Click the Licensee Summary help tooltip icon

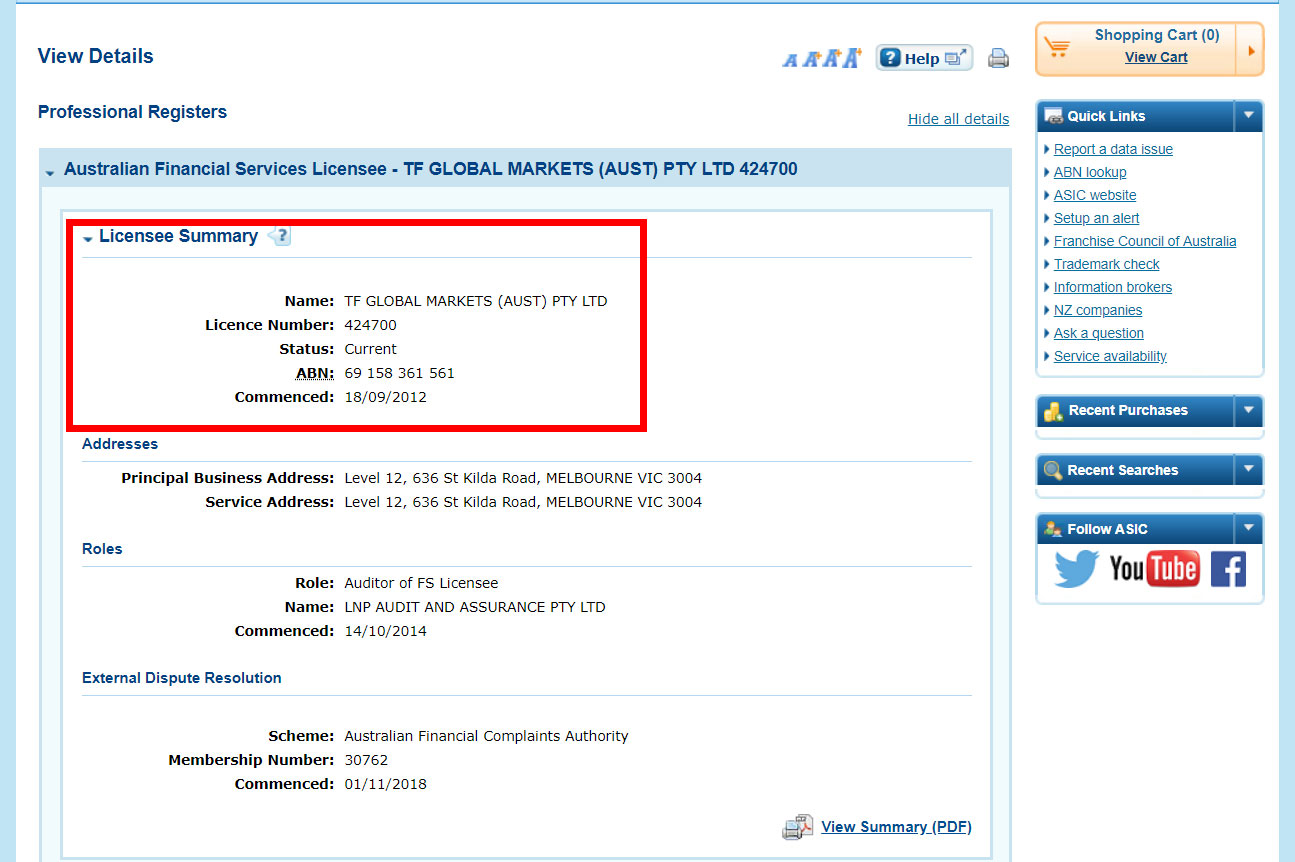coord(280,237)
